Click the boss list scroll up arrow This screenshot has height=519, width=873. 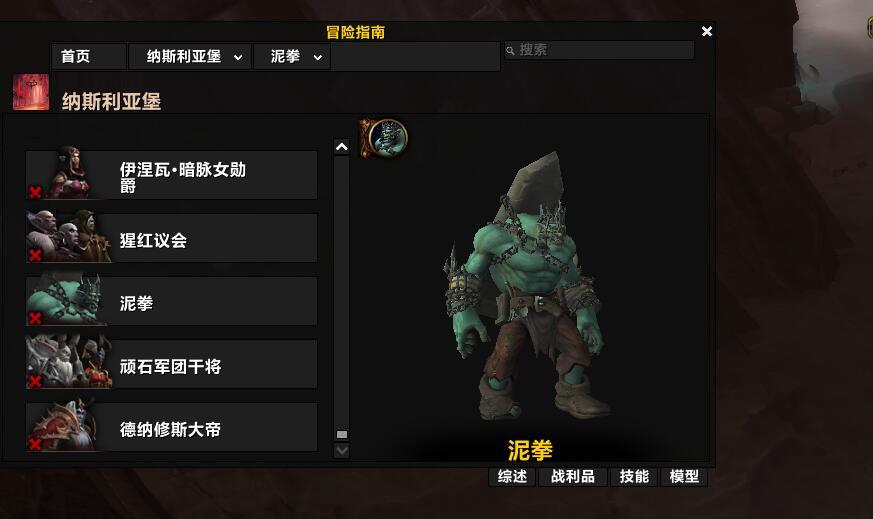pos(341,147)
